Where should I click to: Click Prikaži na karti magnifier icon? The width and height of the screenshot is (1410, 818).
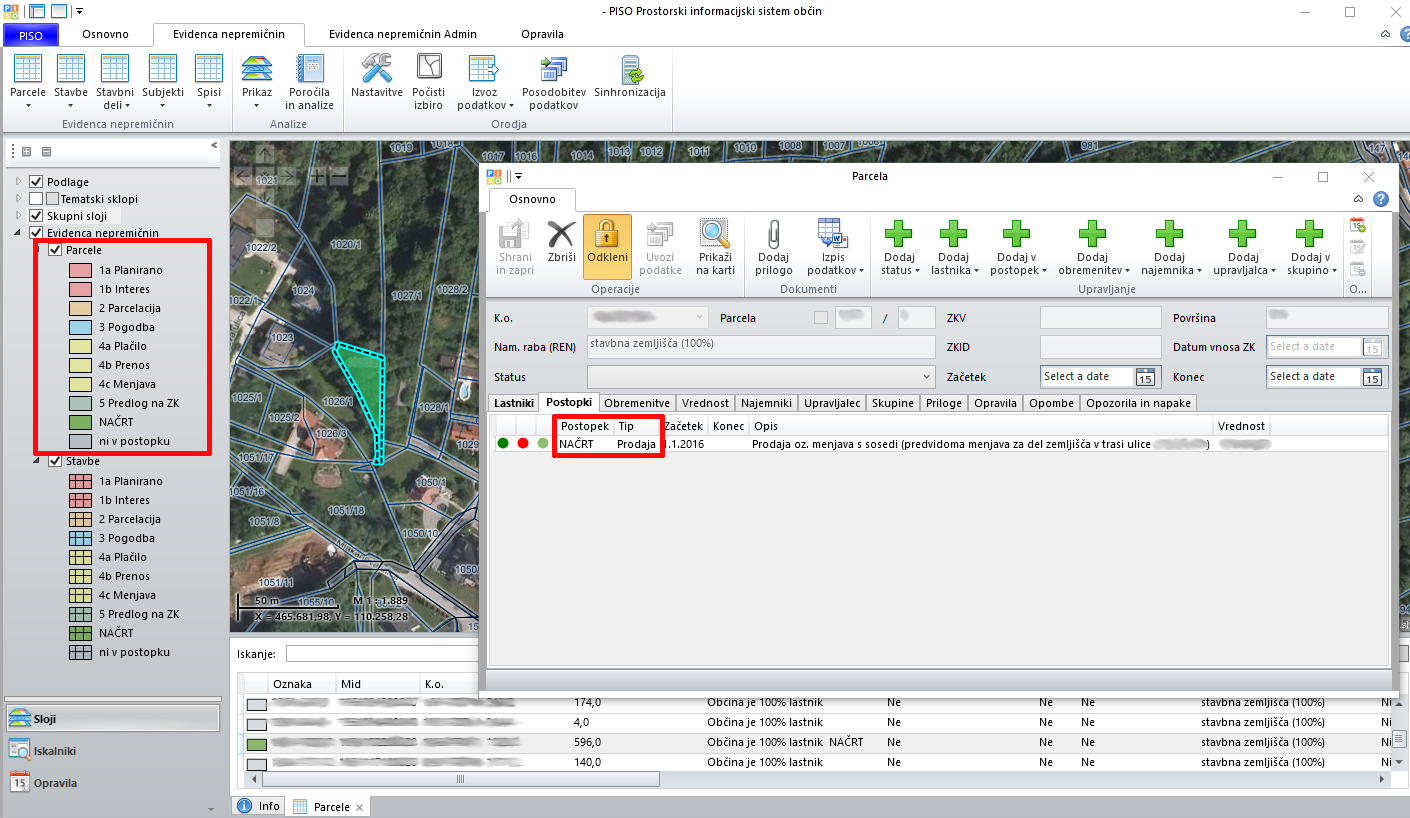[715, 236]
